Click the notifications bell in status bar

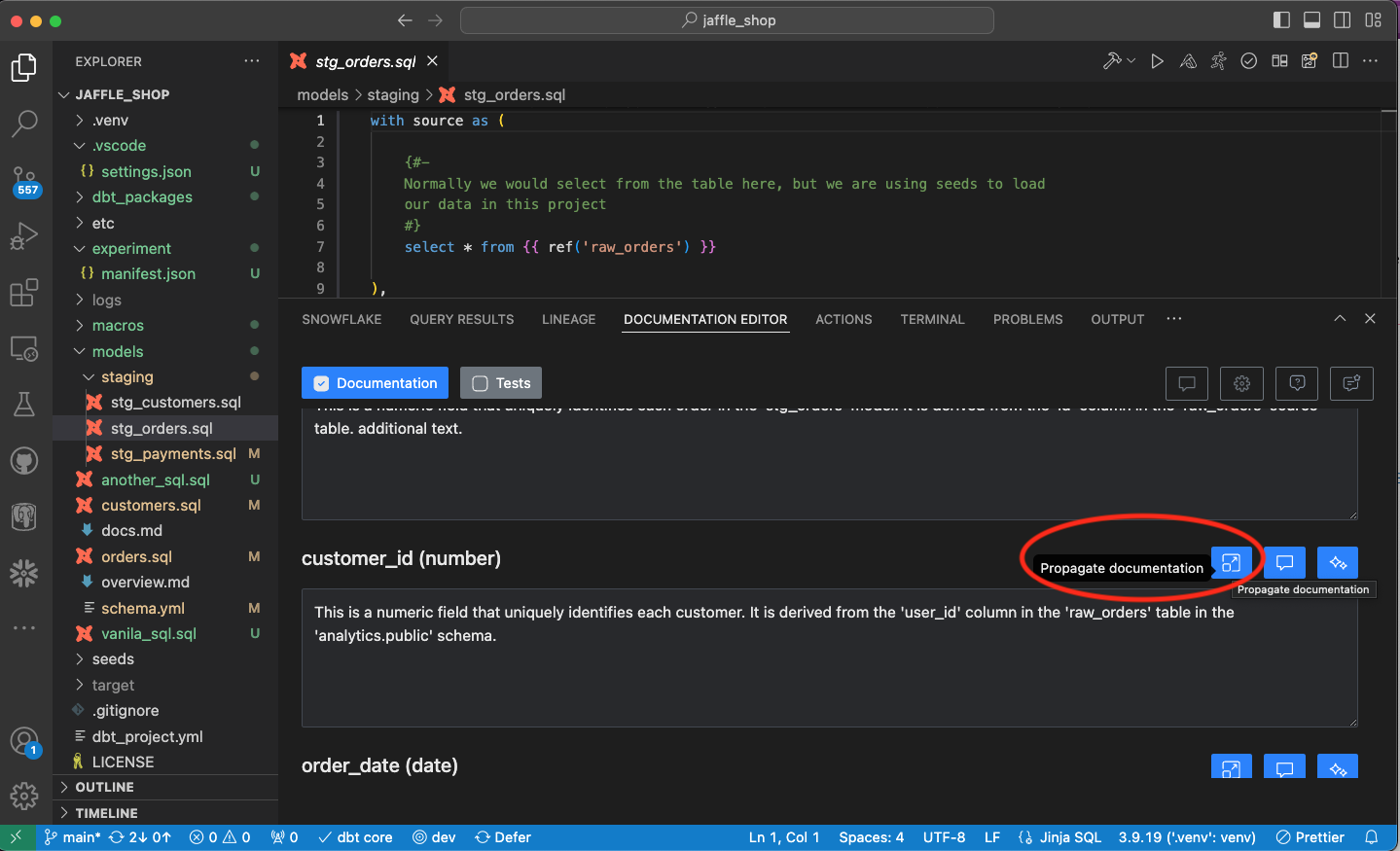1371,837
